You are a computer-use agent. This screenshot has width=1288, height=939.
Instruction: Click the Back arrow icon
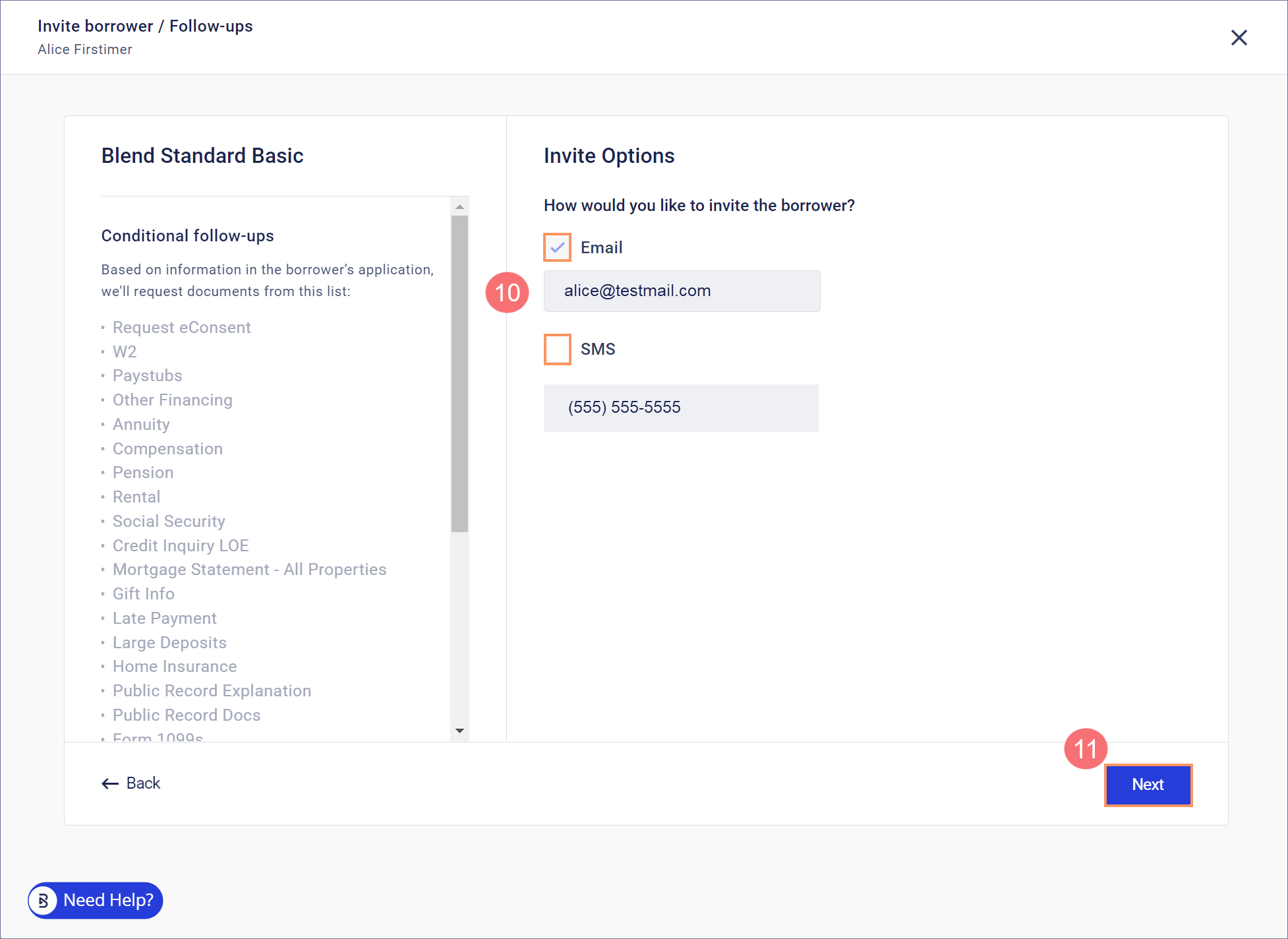coord(109,783)
